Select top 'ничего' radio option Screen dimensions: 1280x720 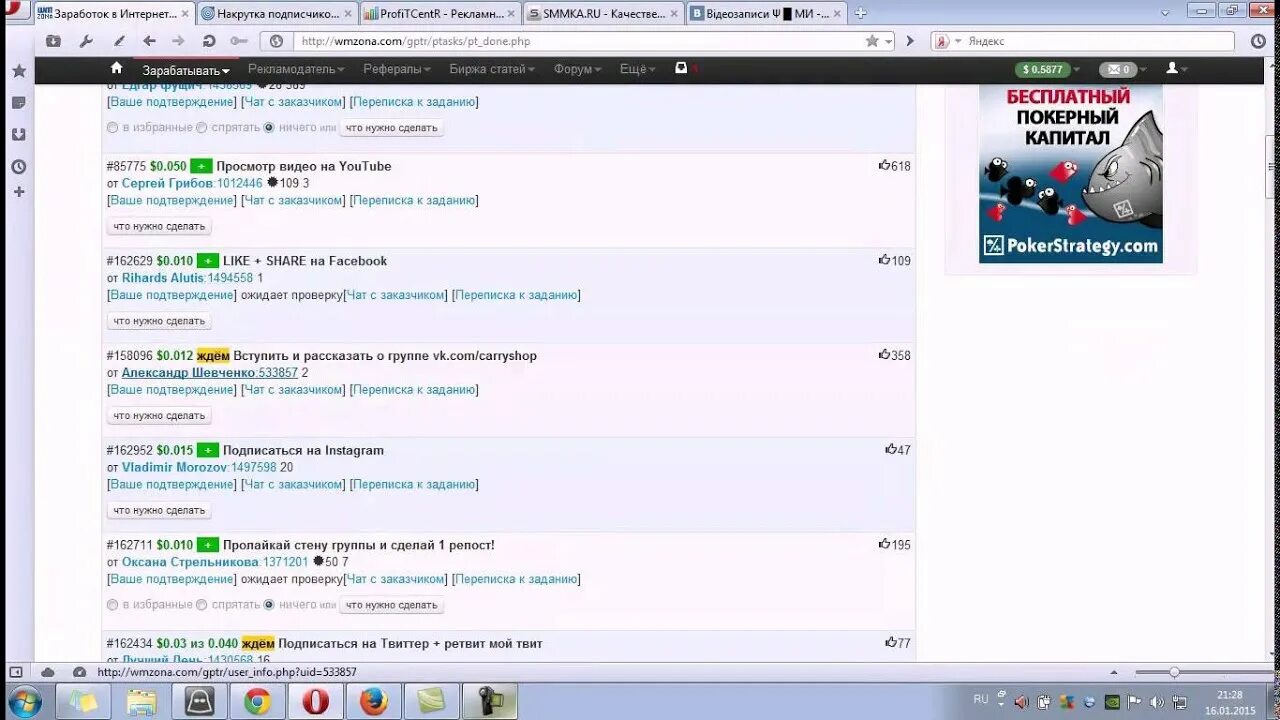pos(269,128)
